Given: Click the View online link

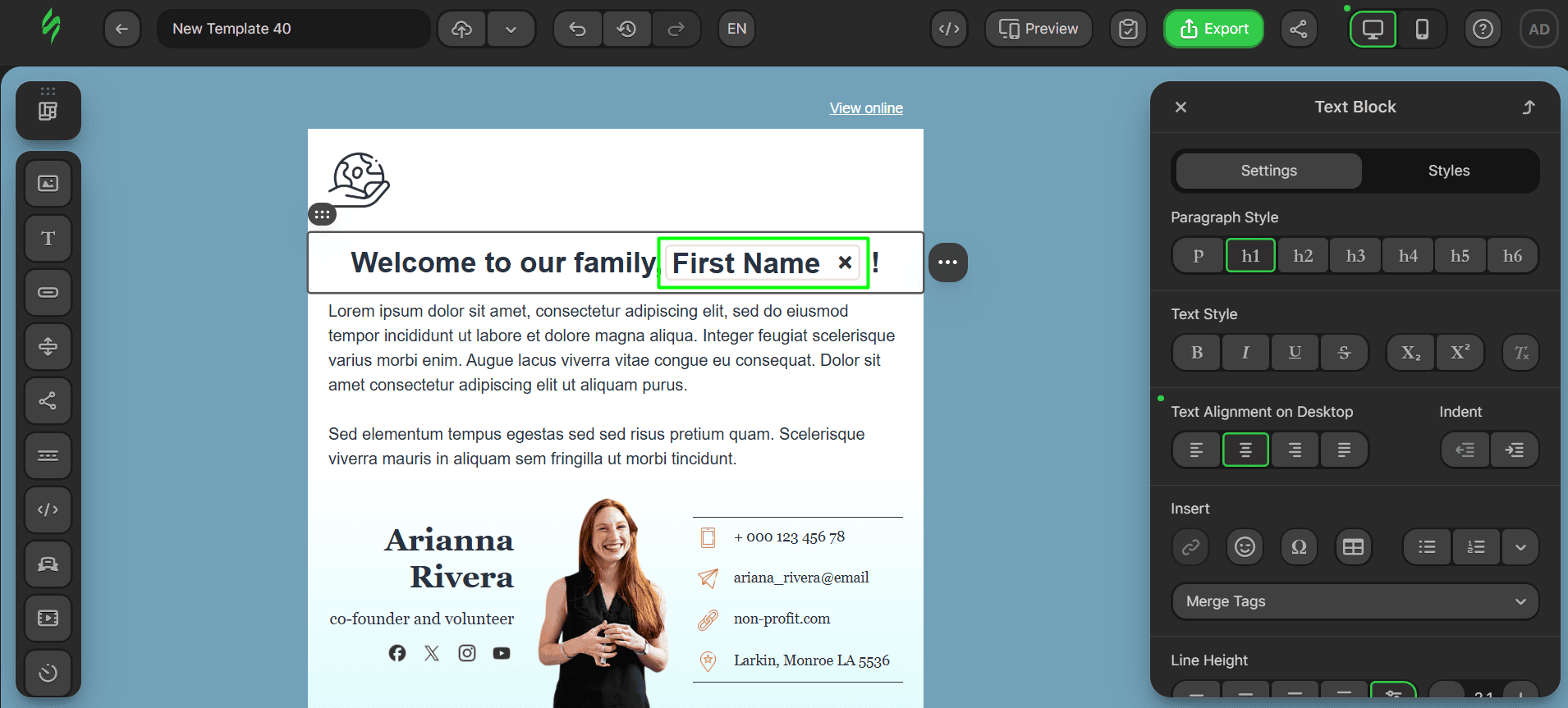Looking at the screenshot, I should coord(866,108).
